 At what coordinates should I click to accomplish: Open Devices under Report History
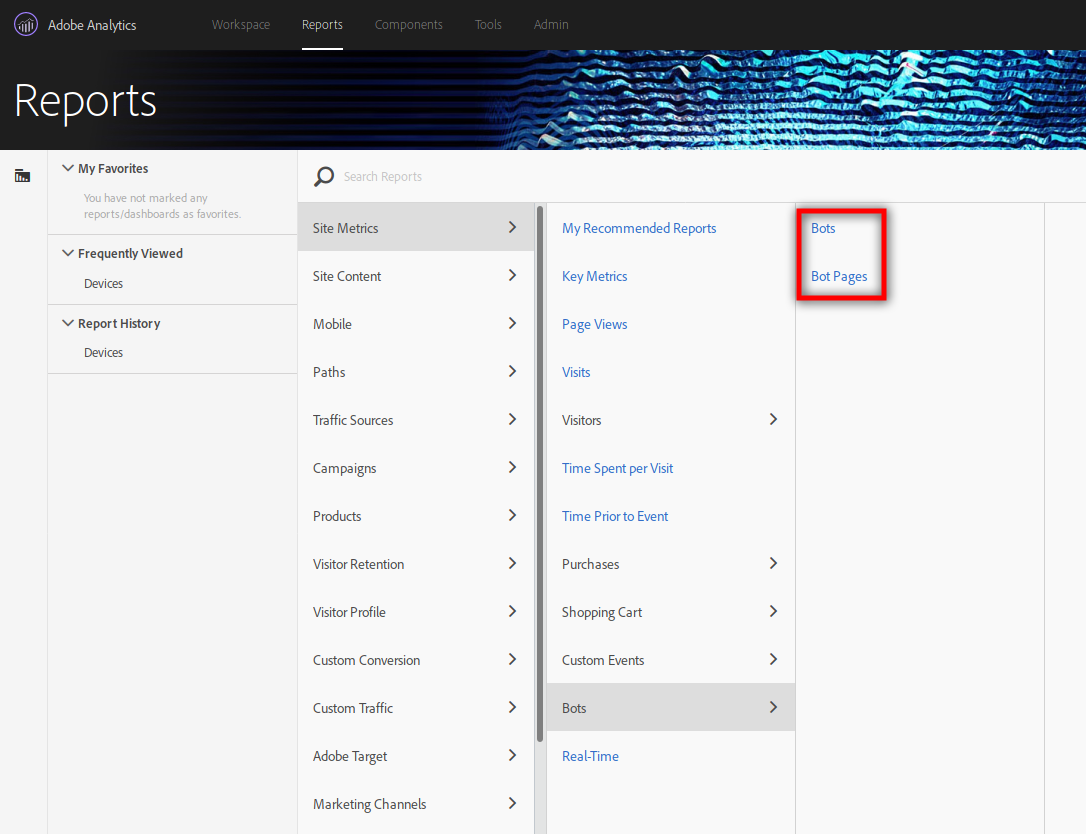[103, 353]
